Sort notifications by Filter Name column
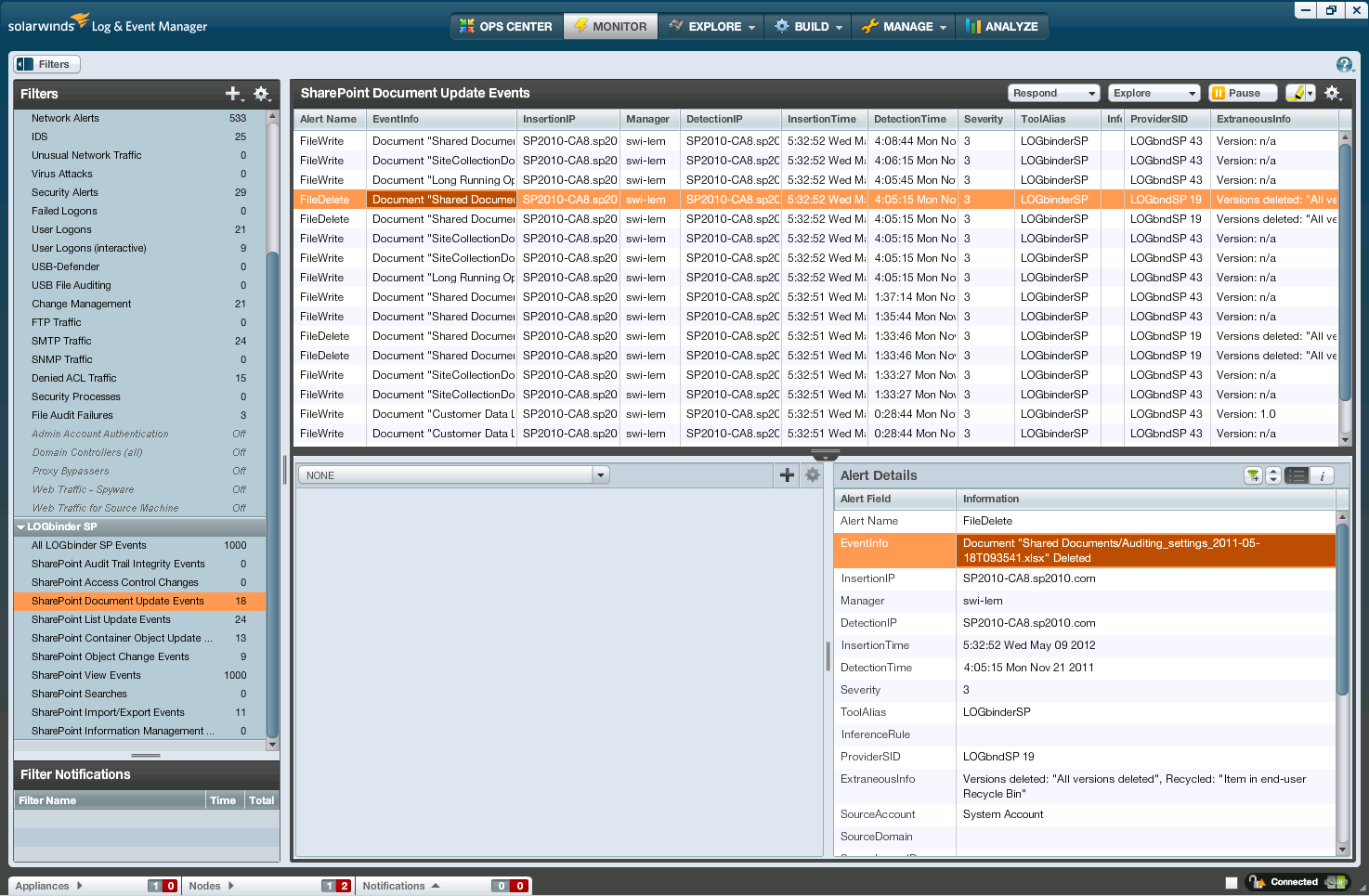 pos(110,800)
